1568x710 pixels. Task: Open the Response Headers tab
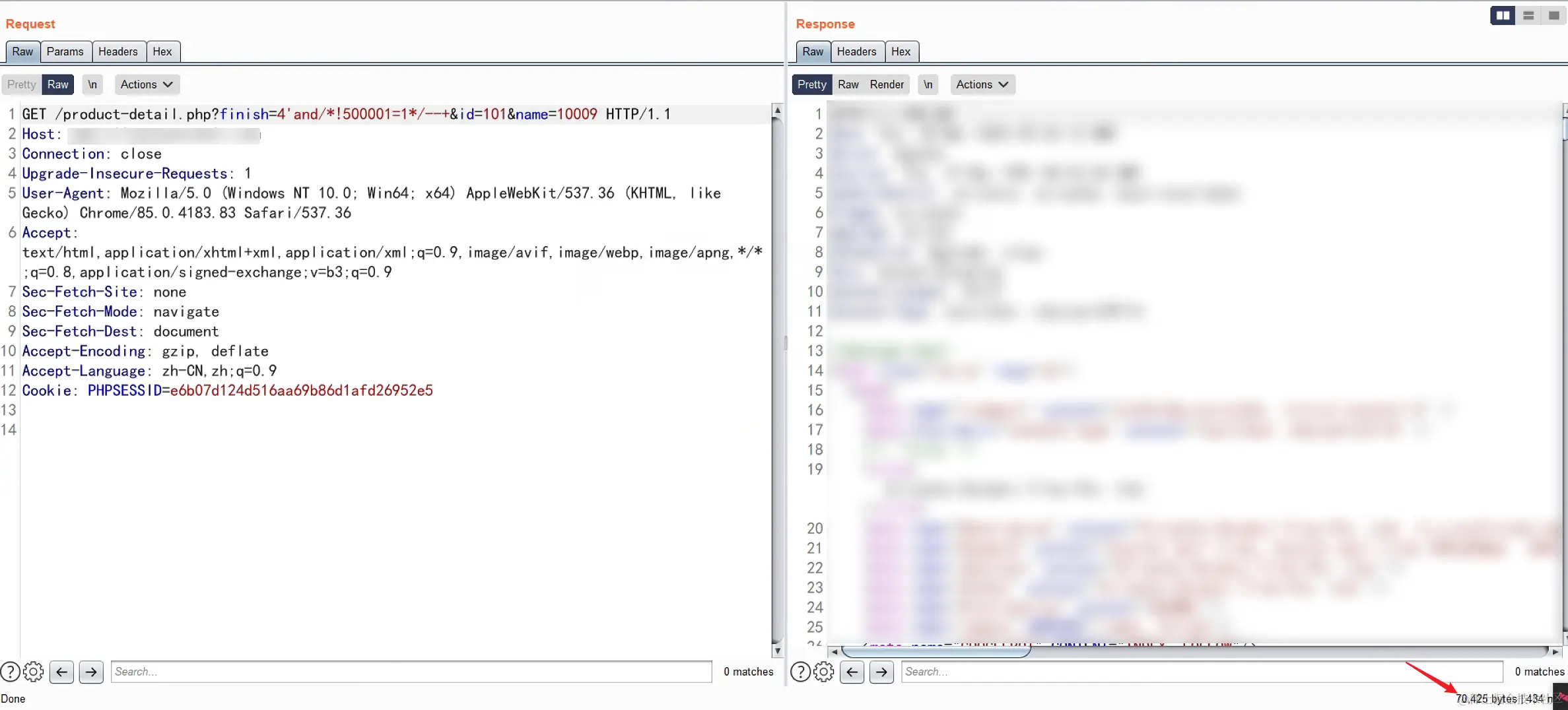[x=857, y=51]
